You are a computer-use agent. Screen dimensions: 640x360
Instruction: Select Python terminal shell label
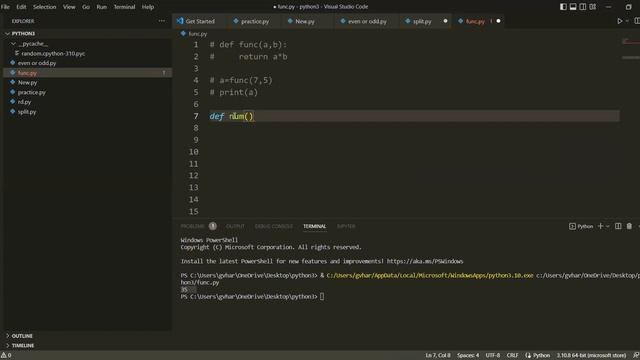pos(581,226)
